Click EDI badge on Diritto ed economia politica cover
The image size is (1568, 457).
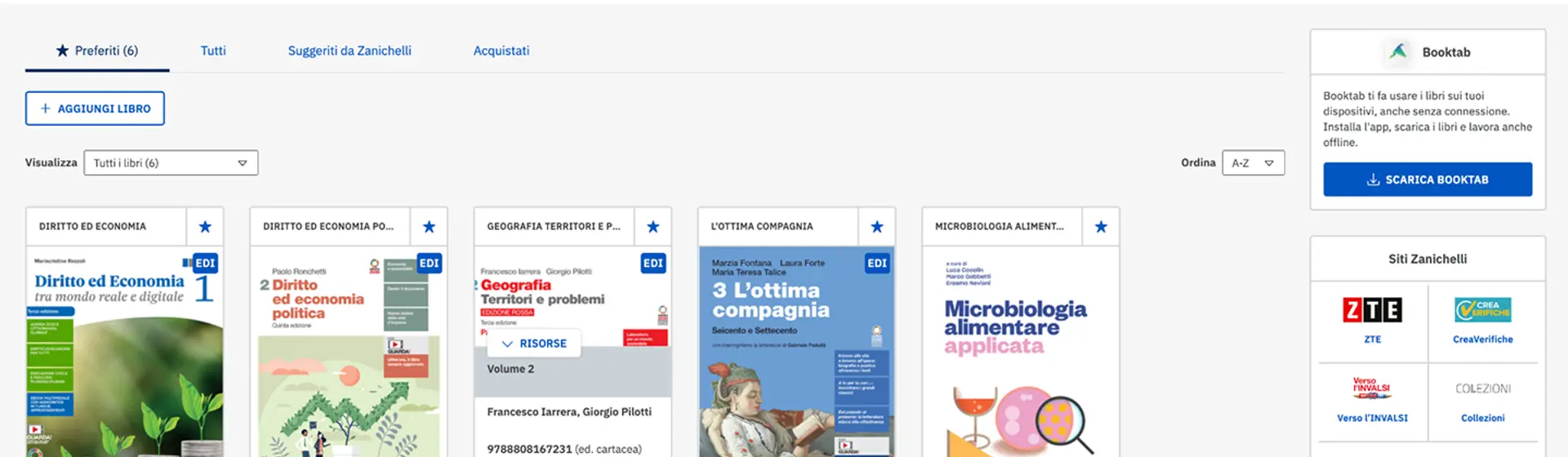pyautogui.click(x=430, y=263)
